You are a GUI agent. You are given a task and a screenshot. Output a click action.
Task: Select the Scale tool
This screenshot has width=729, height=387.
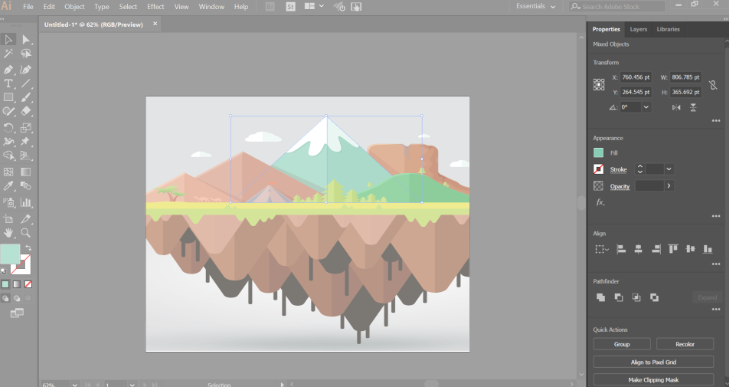pos(26,127)
